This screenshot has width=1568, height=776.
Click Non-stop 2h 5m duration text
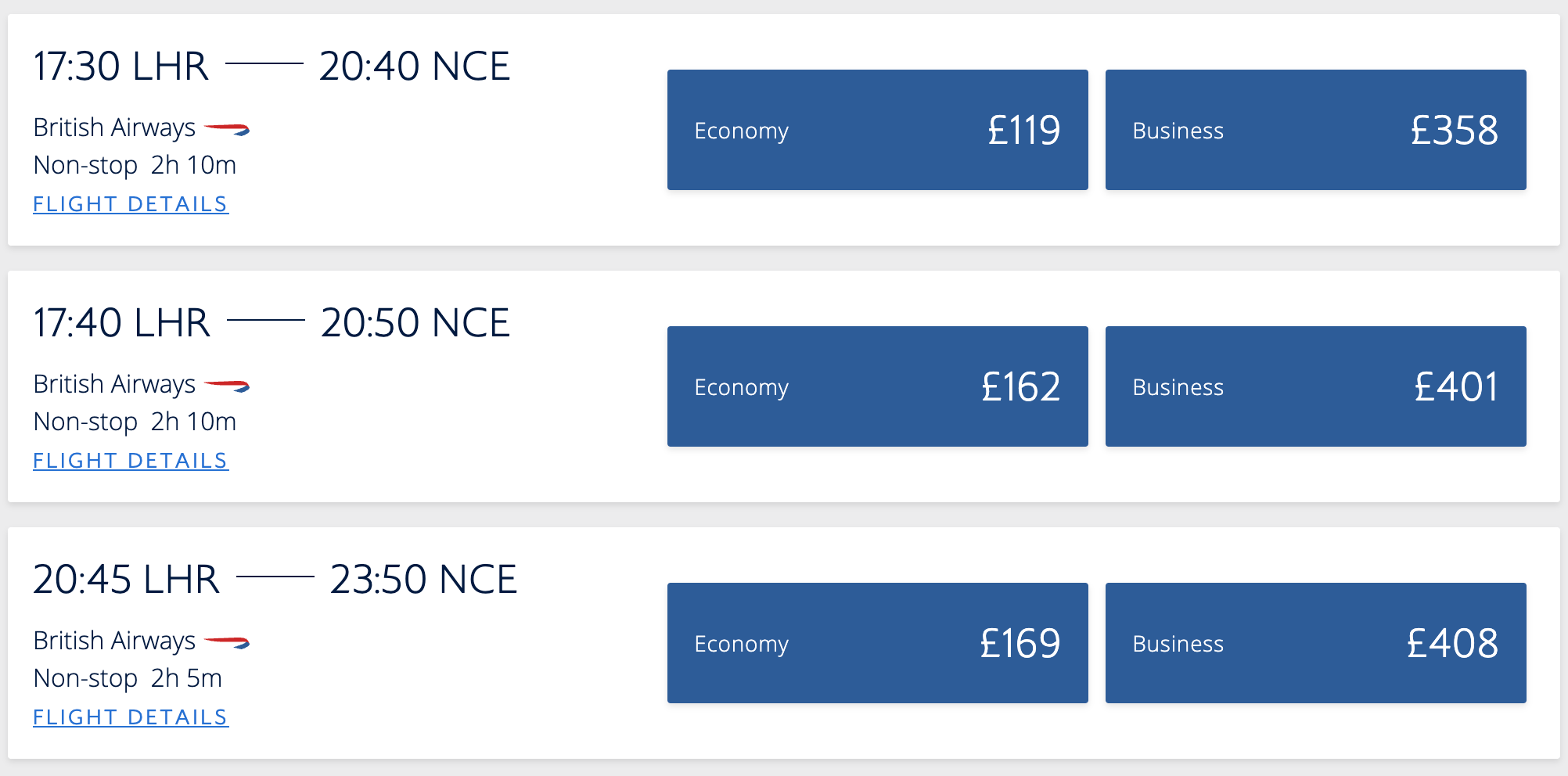[x=128, y=678]
